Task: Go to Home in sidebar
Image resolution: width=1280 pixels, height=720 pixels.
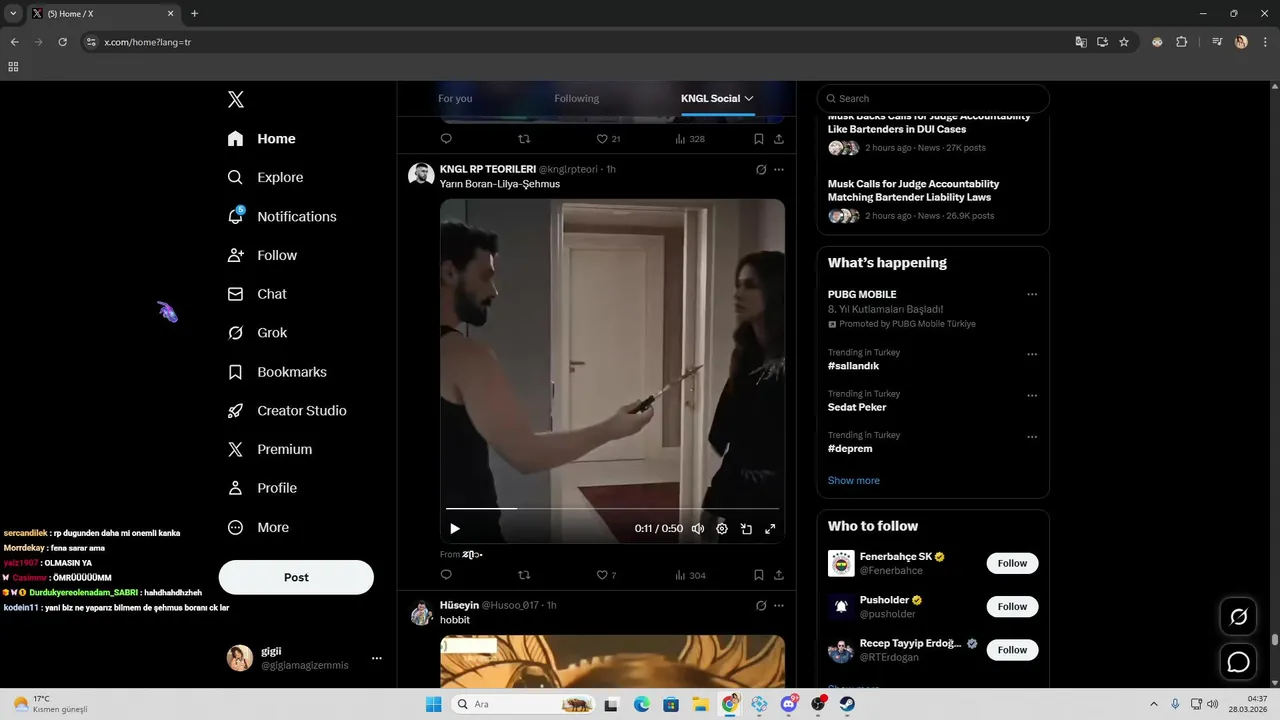Action: coord(262,139)
